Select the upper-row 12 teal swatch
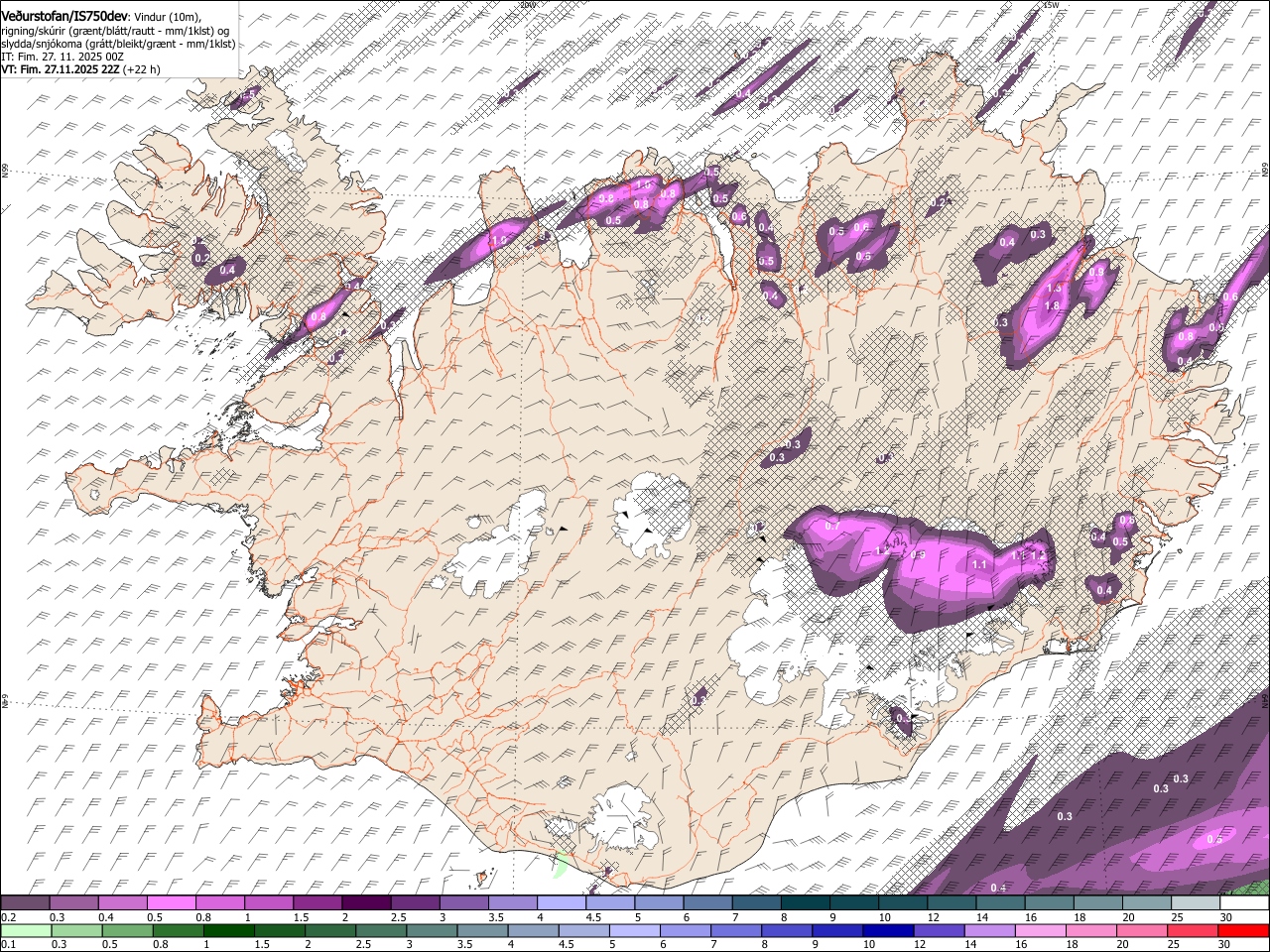 pyautogui.click(x=952, y=903)
